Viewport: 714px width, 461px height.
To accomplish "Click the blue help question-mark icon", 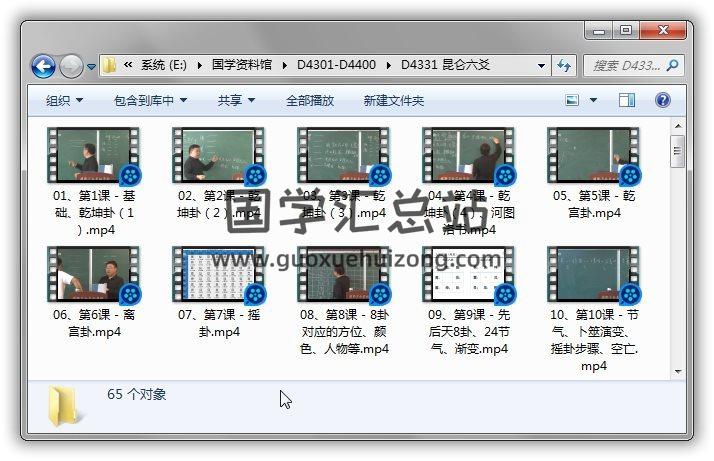I will tap(663, 100).
